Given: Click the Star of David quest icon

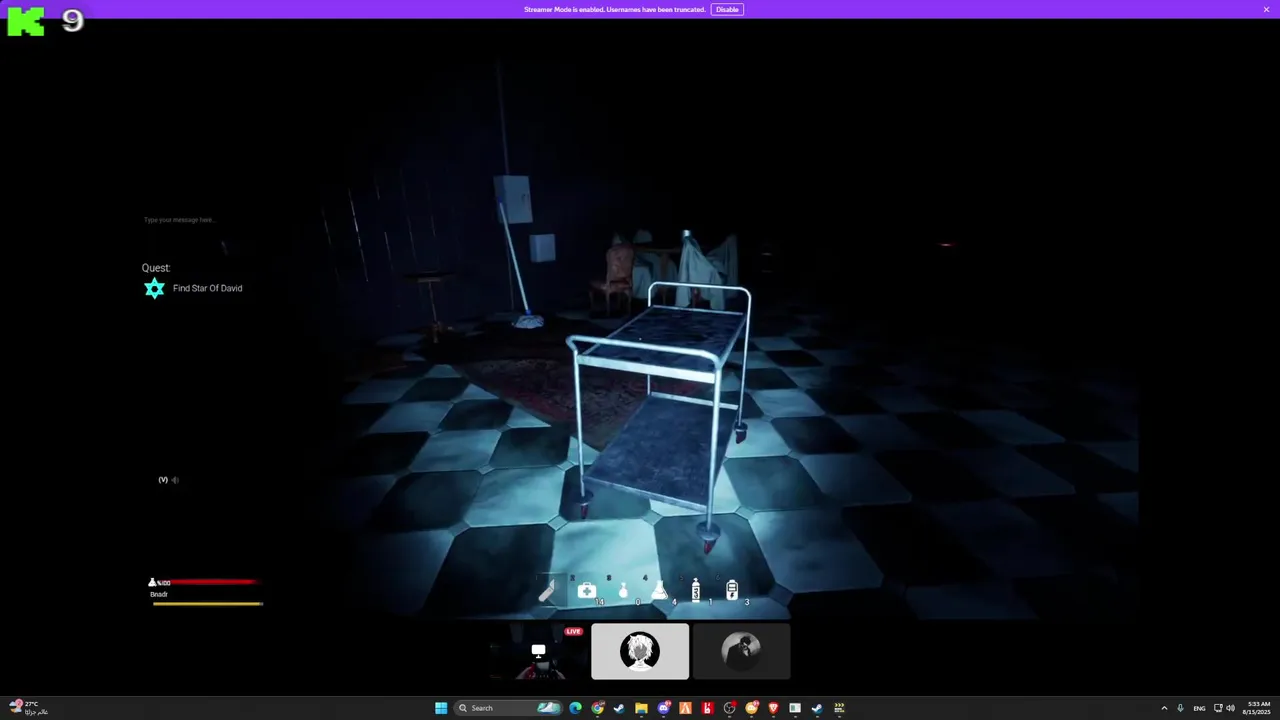Looking at the screenshot, I should 154,289.
